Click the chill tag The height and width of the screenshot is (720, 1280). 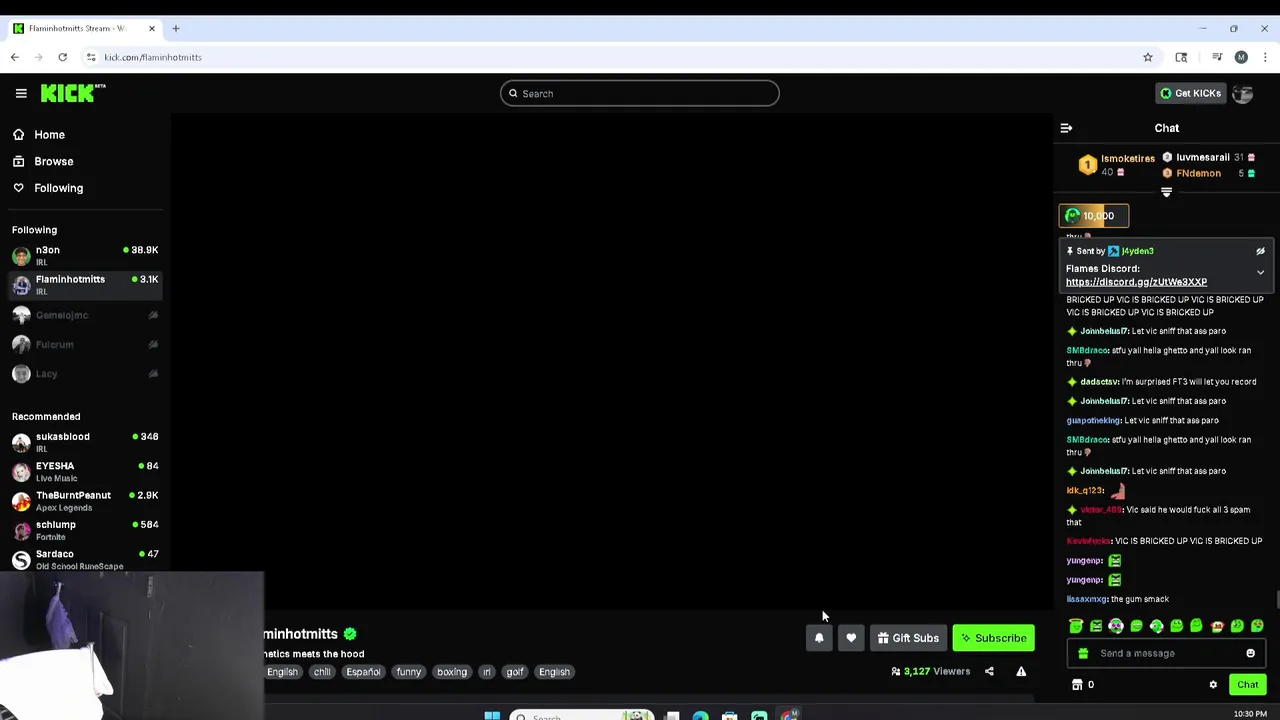coord(322,672)
